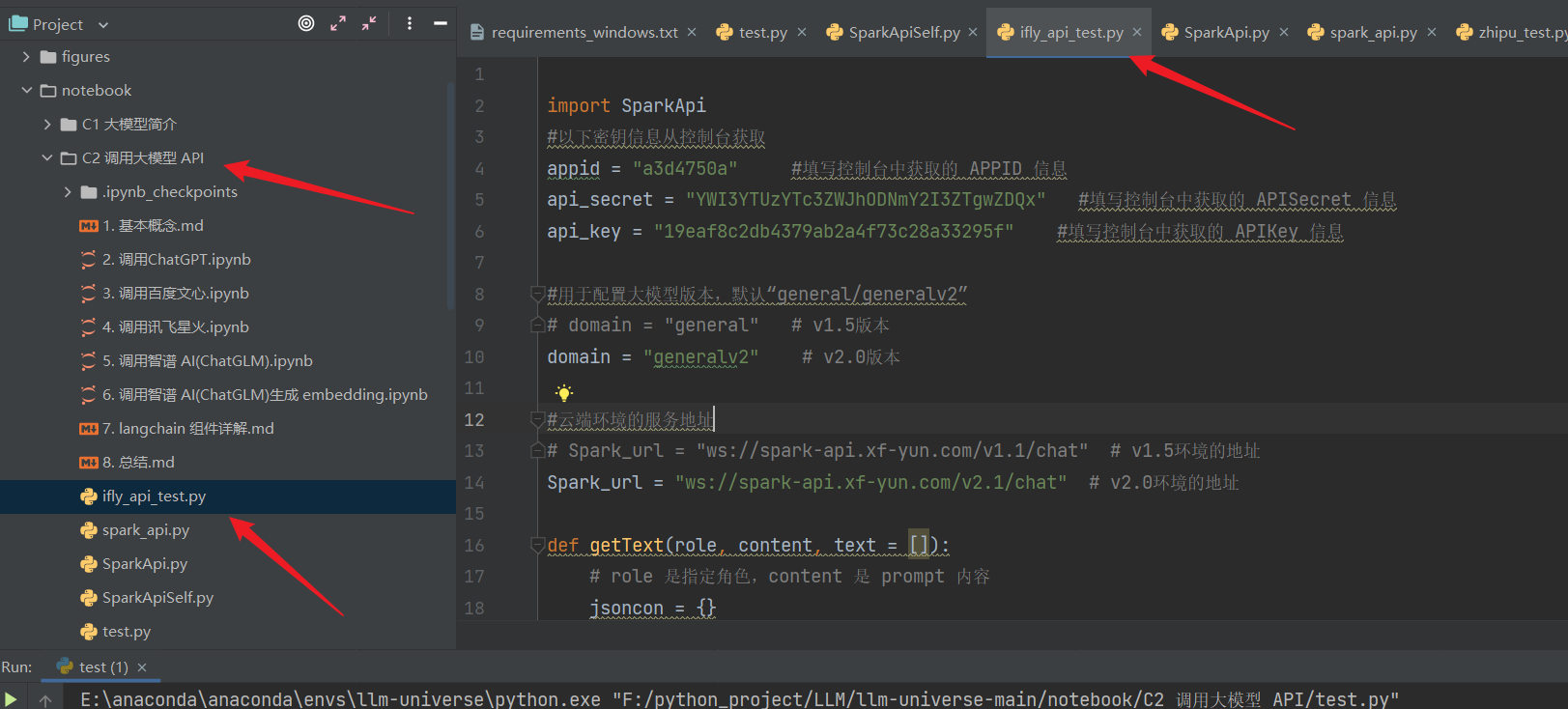Close the requirements_windows.txt tab
This screenshot has width=1568, height=709.
click(692, 33)
